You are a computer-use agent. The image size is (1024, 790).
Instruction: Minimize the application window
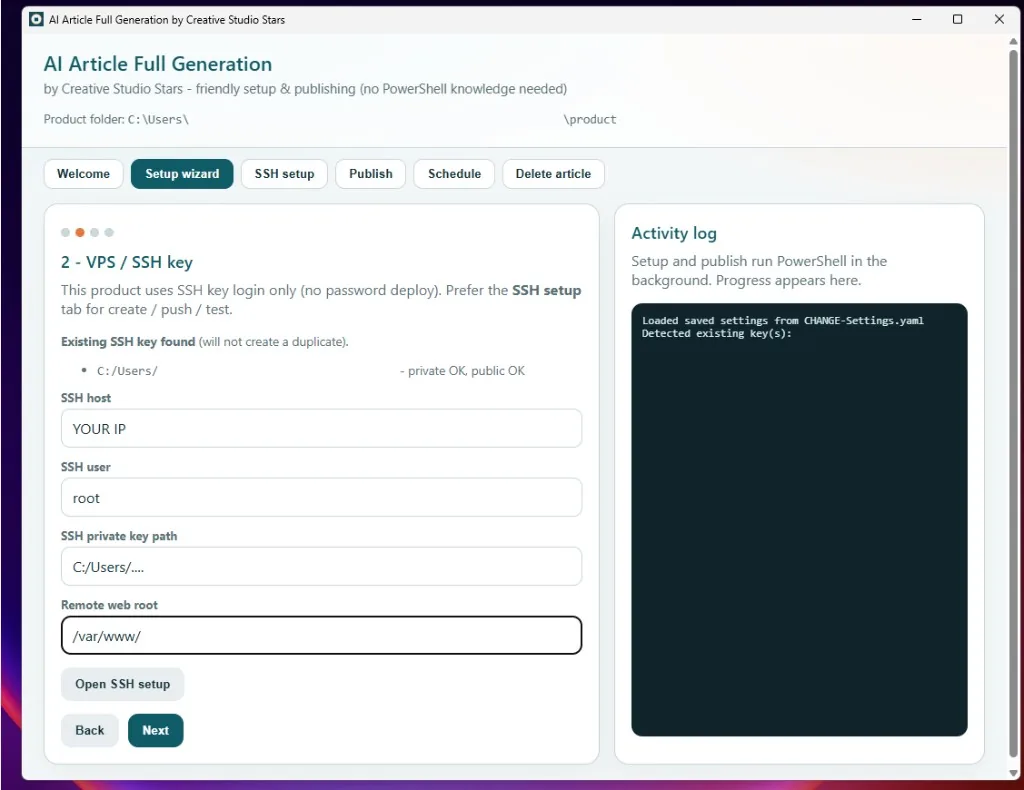[x=917, y=20]
